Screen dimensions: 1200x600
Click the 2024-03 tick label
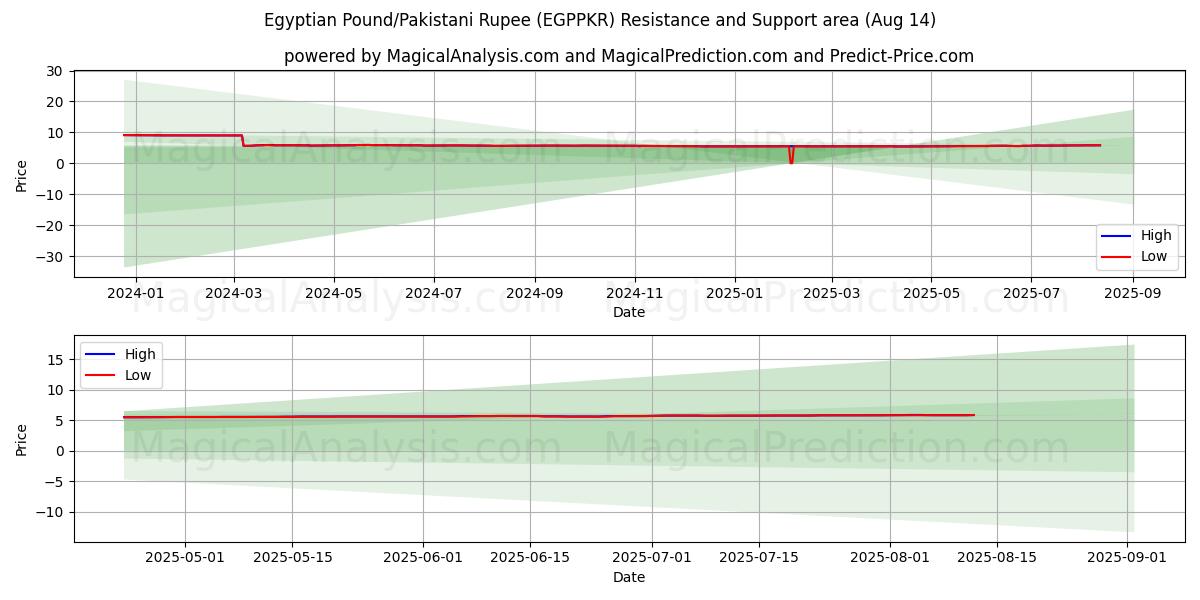pos(233,293)
